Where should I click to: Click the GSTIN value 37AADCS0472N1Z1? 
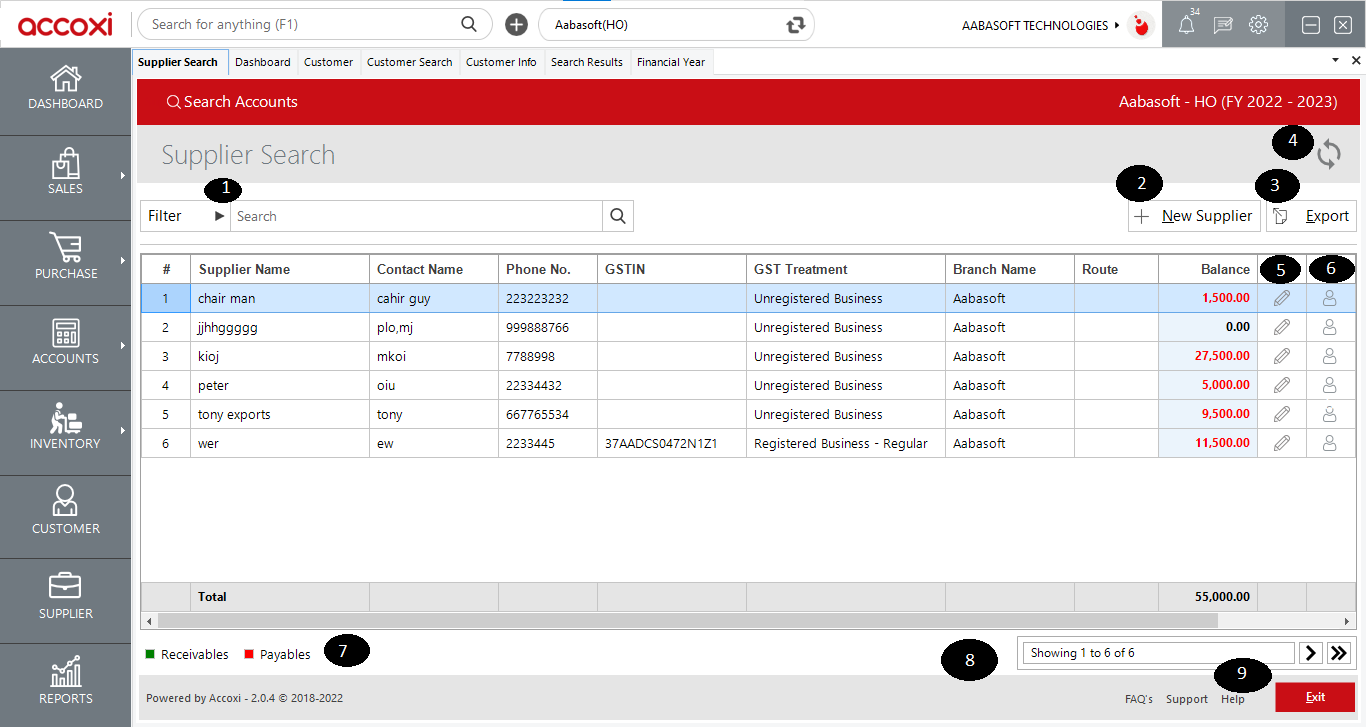[661, 443]
